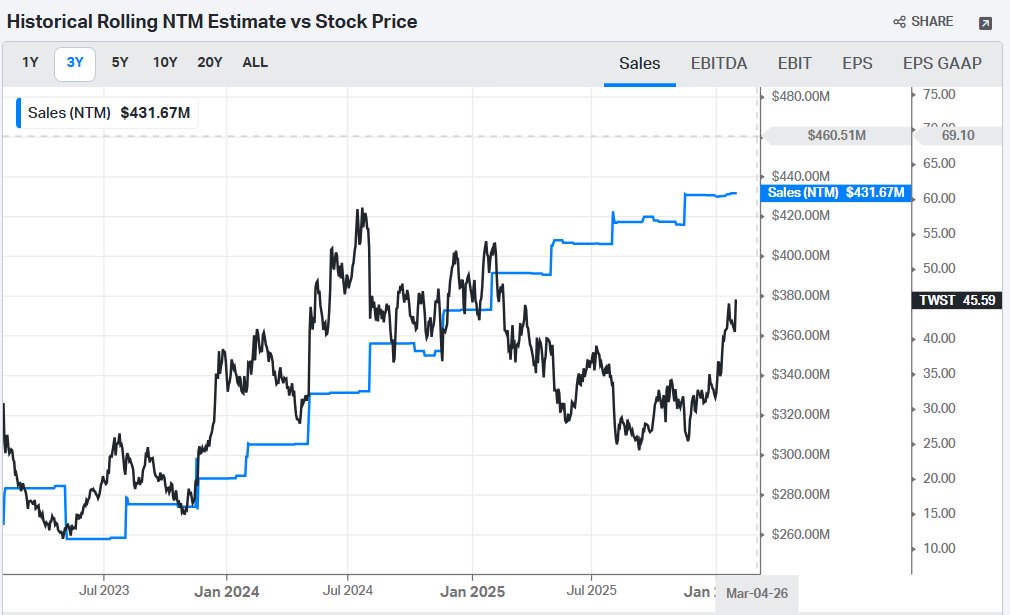
Task: Select the 3Y time range
Action: (x=75, y=62)
